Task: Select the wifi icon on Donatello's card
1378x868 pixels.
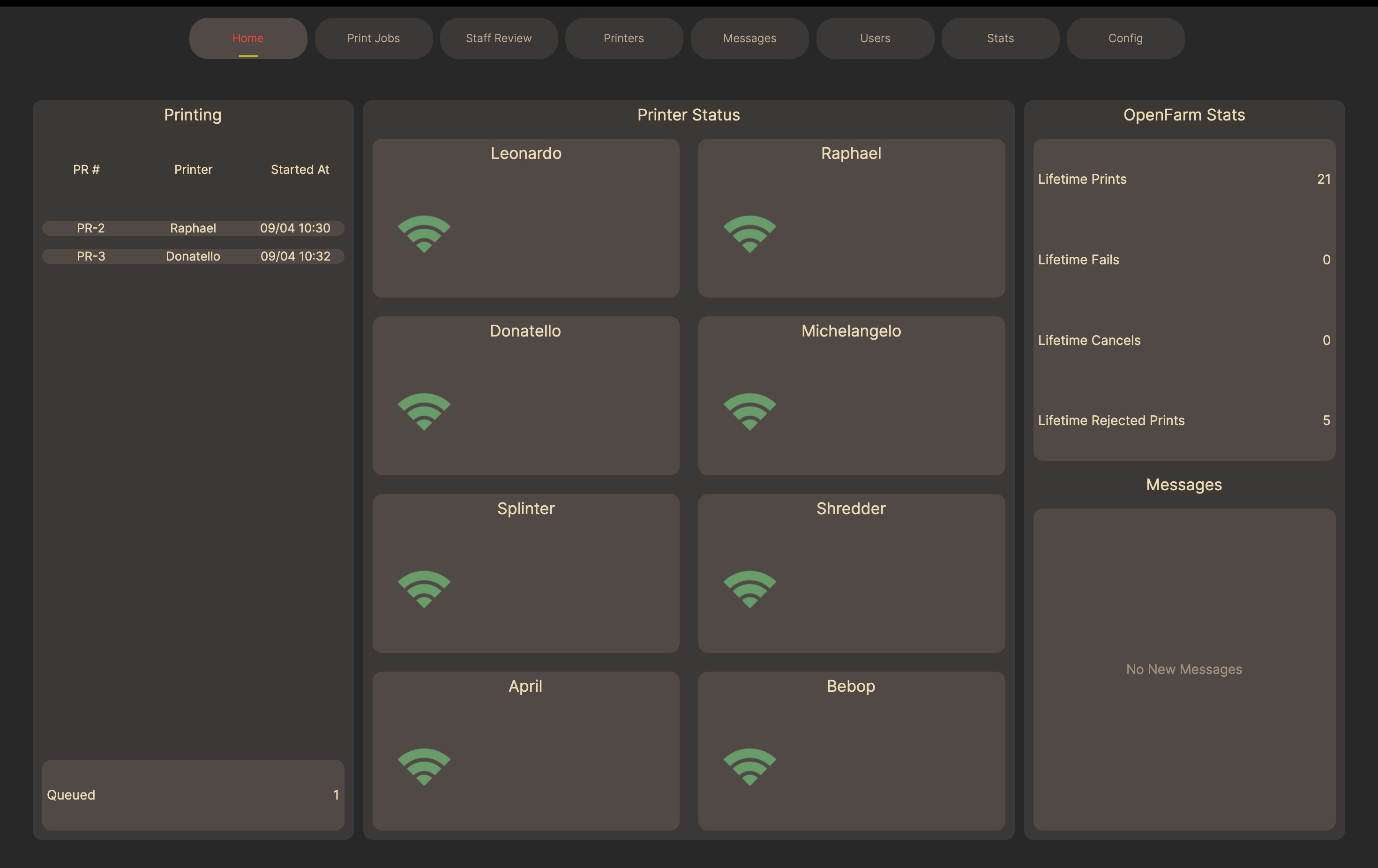Action: coord(423,411)
